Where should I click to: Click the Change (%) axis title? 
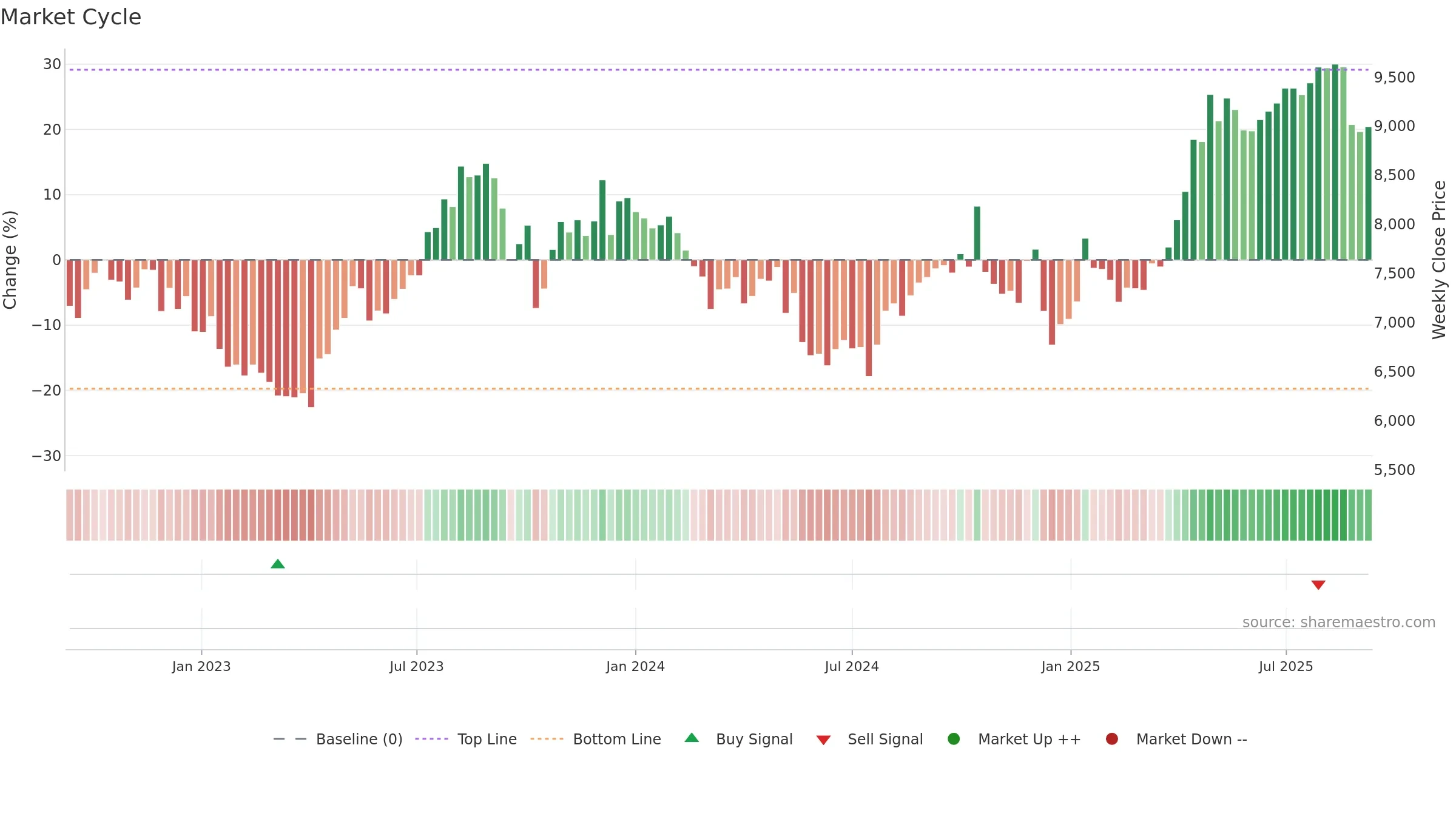point(10,260)
